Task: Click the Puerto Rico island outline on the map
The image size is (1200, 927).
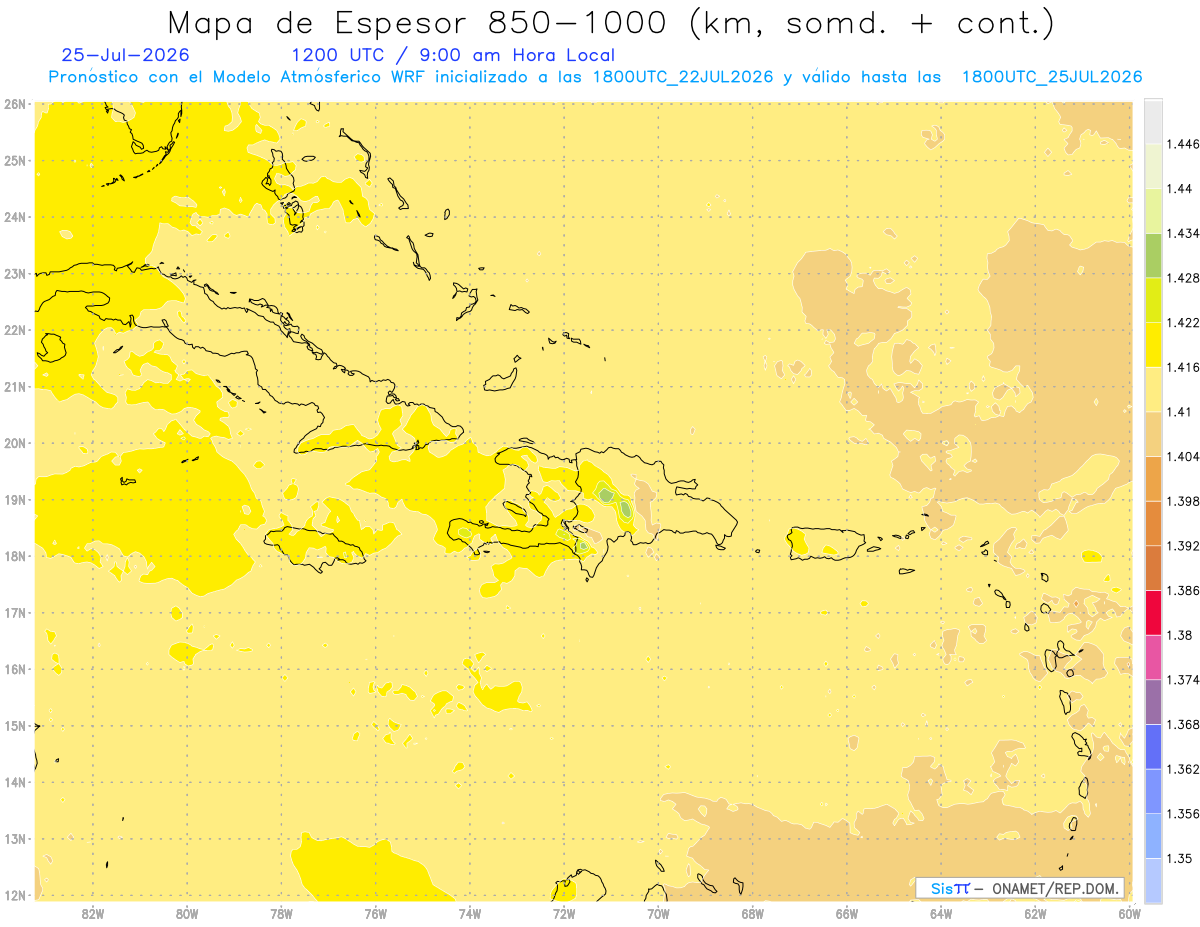Action: [826, 543]
